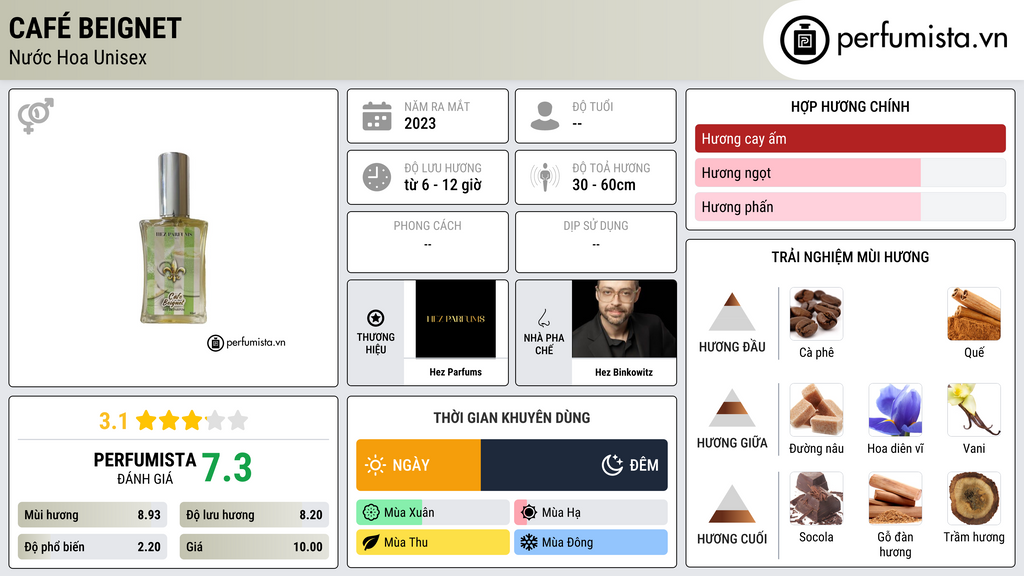The height and width of the screenshot is (576, 1024).
Task: Click the 3.1 star rating
Action: coord(173,421)
